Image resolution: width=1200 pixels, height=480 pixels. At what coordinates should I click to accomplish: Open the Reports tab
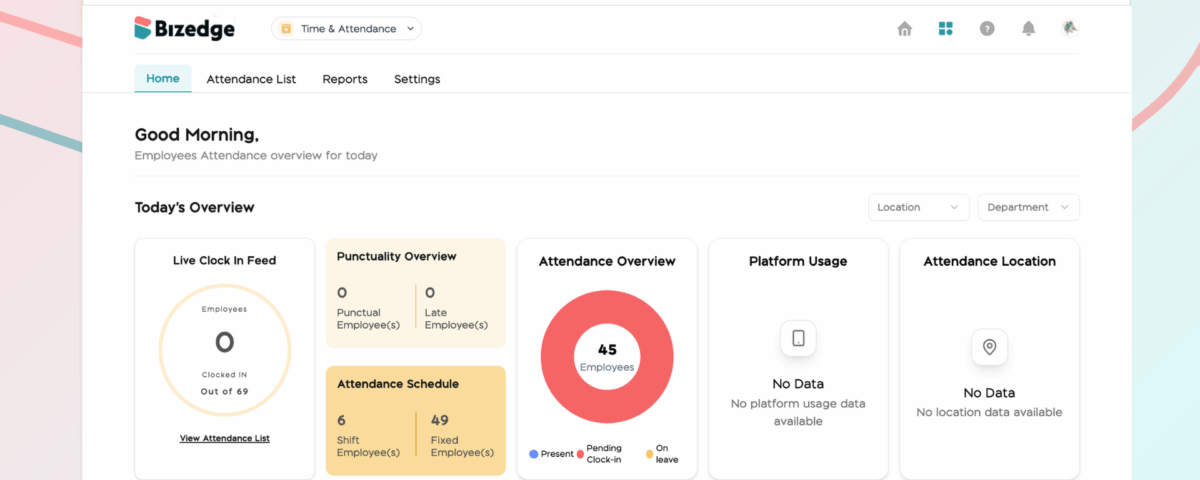[x=345, y=79]
